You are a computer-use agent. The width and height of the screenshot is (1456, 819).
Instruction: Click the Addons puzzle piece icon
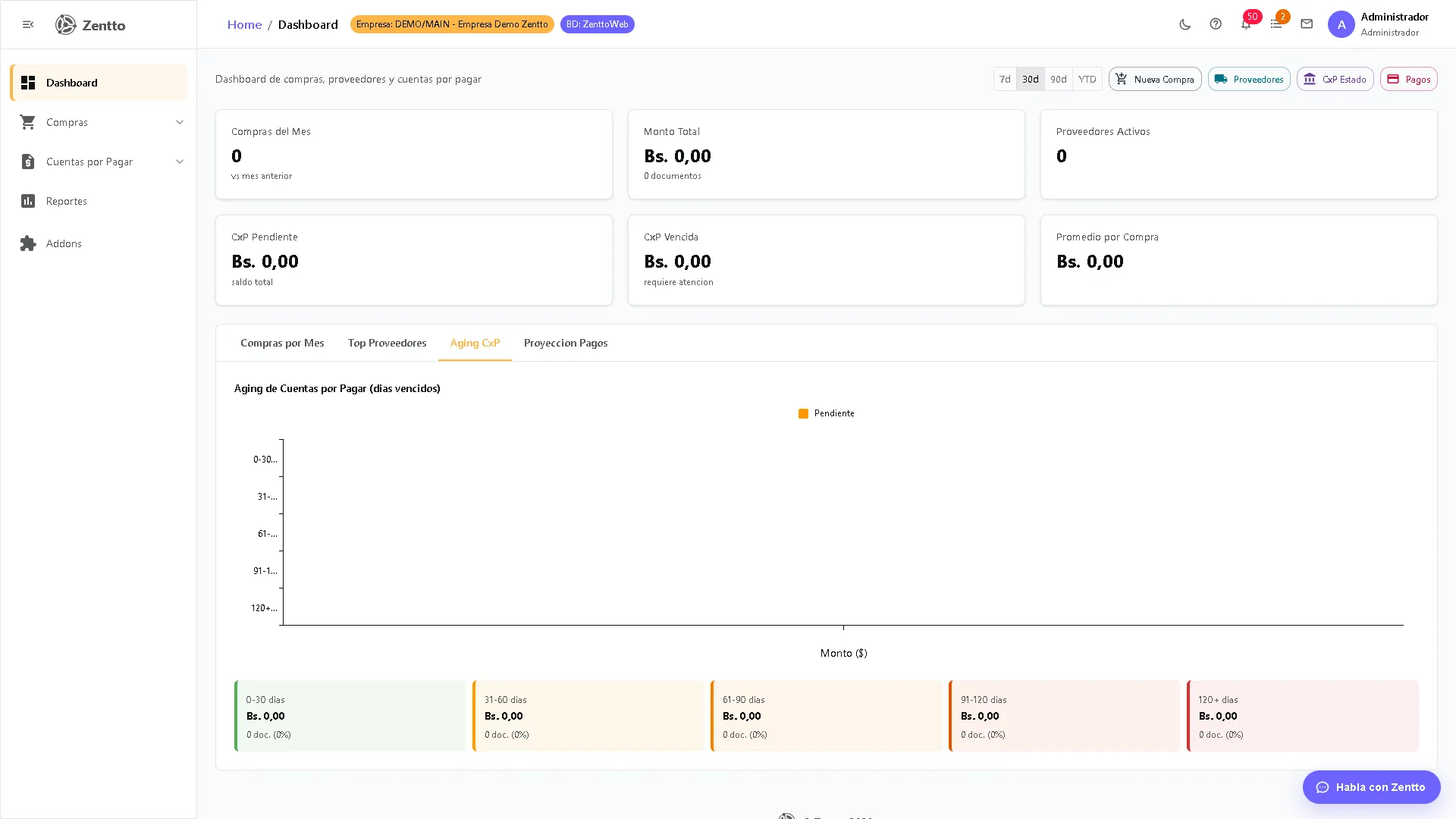tap(28, 243)
